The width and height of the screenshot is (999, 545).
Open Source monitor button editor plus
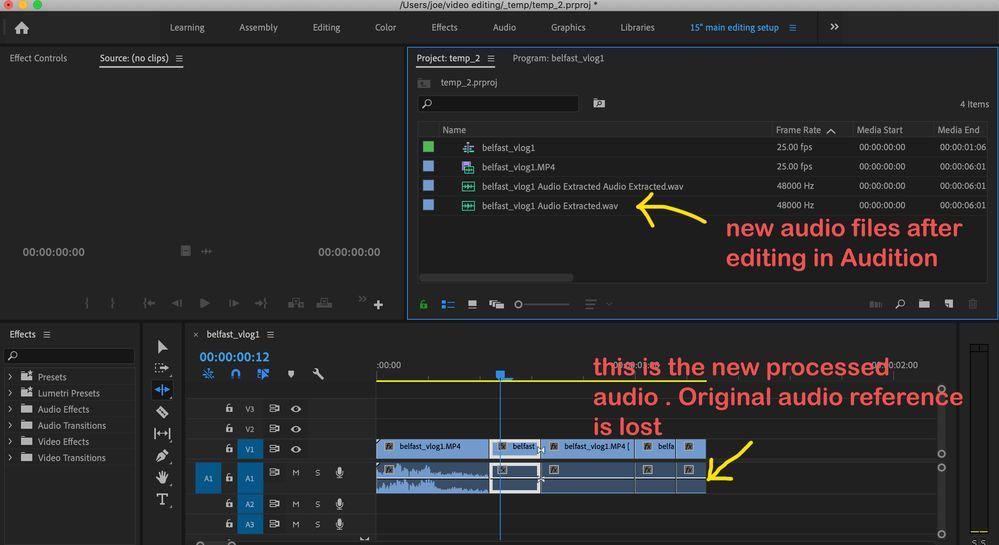pyautogui.click(x=378, y=305)
